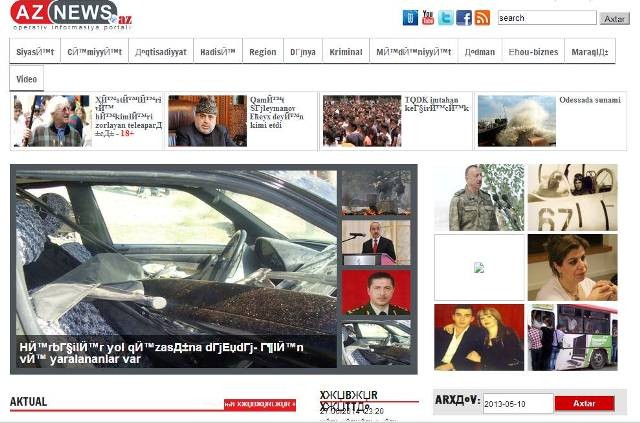The height and width of the screenshot is (423, 640).
Task: Switch to the Video tab
Action: tap(27, 79)
